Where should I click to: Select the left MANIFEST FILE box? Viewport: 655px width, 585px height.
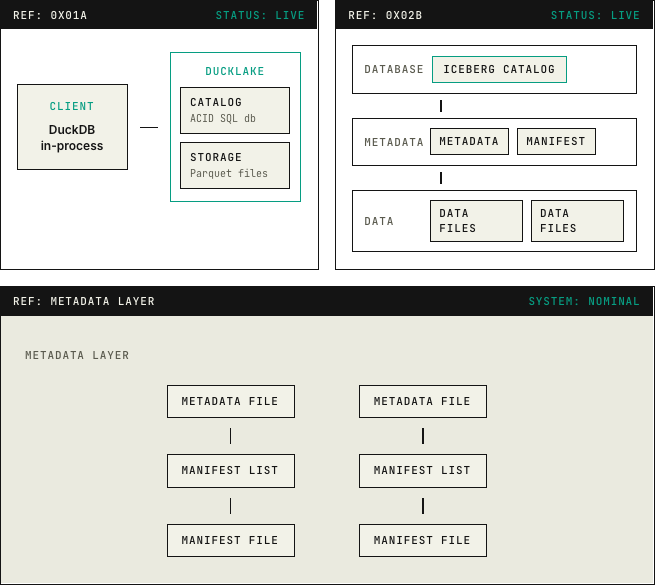[x=231, y=541]
